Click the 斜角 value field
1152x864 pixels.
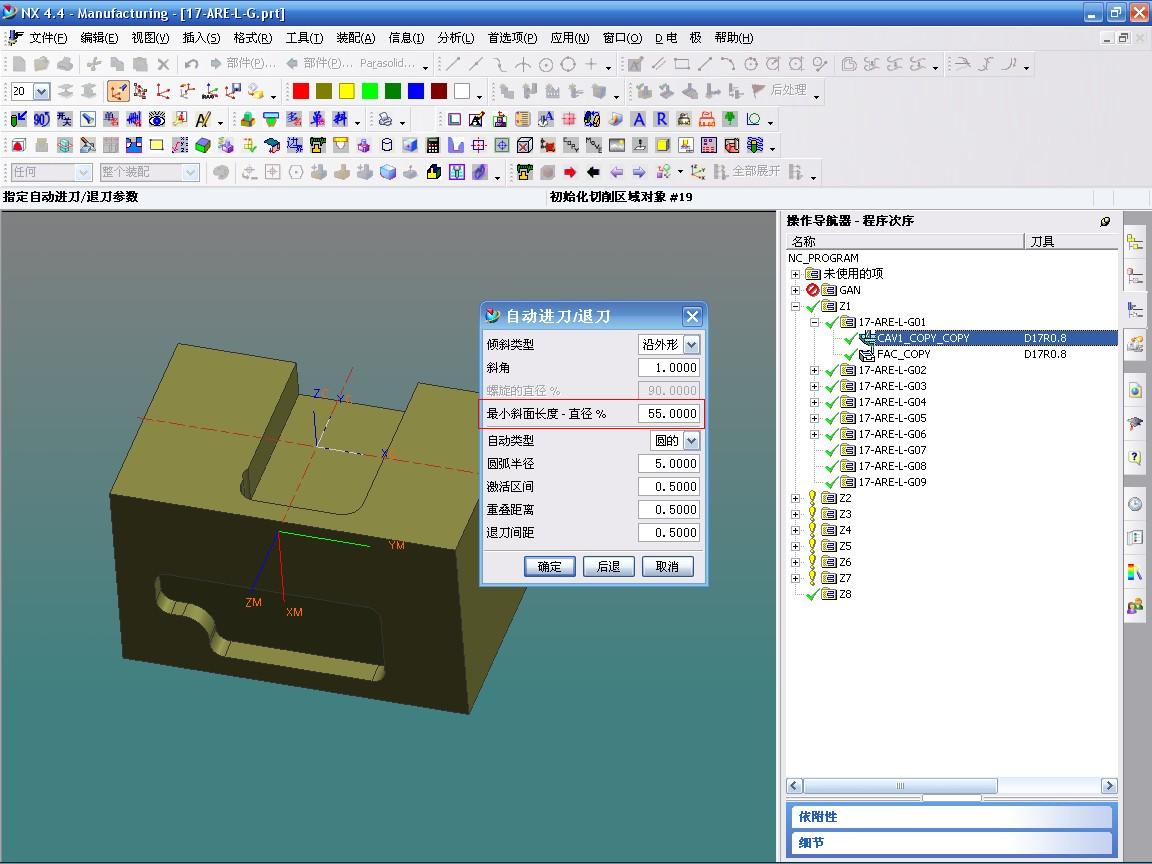(669, 368)
